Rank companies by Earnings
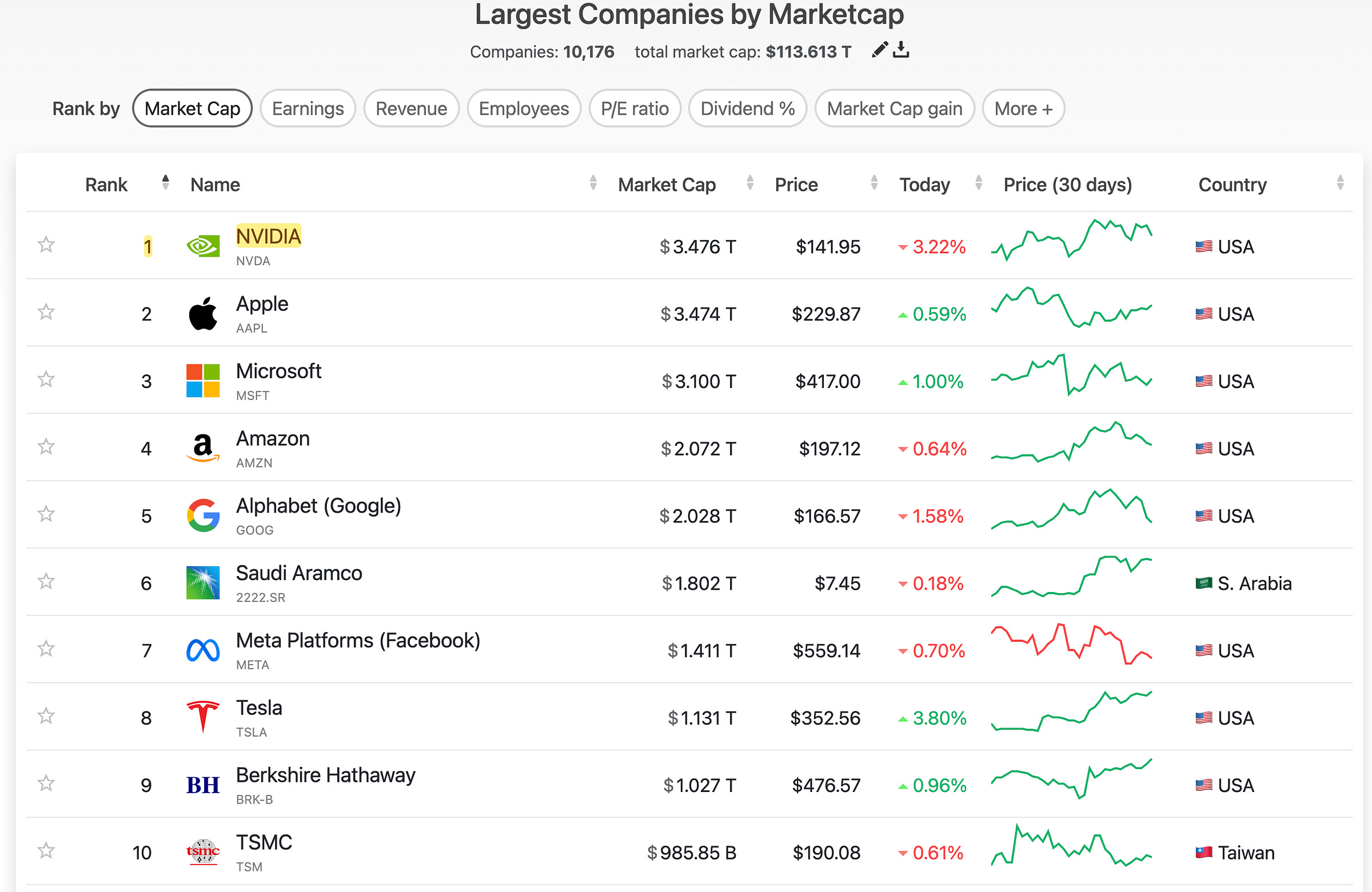 (x=307, y=109)
